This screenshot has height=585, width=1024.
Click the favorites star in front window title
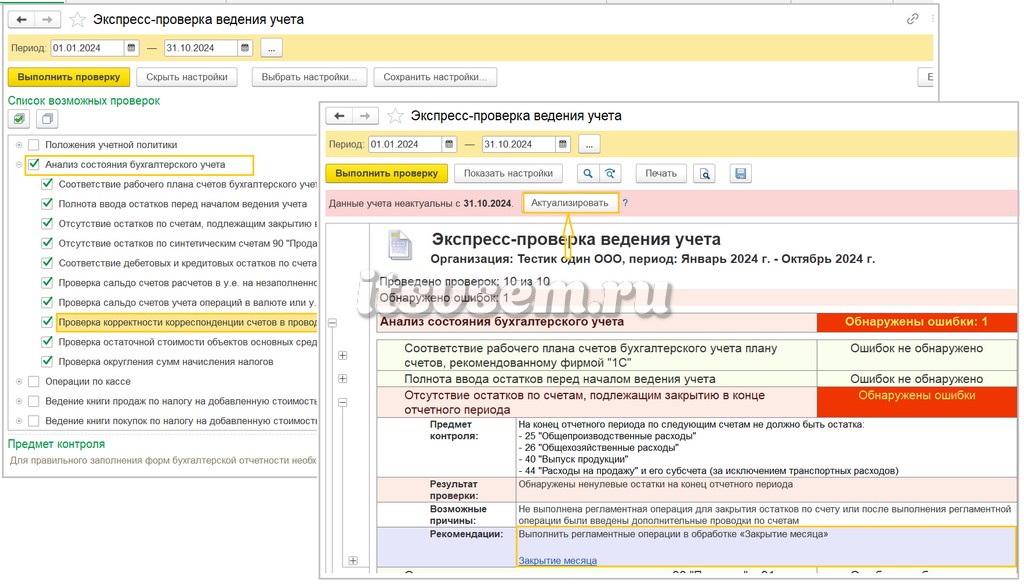395,116
